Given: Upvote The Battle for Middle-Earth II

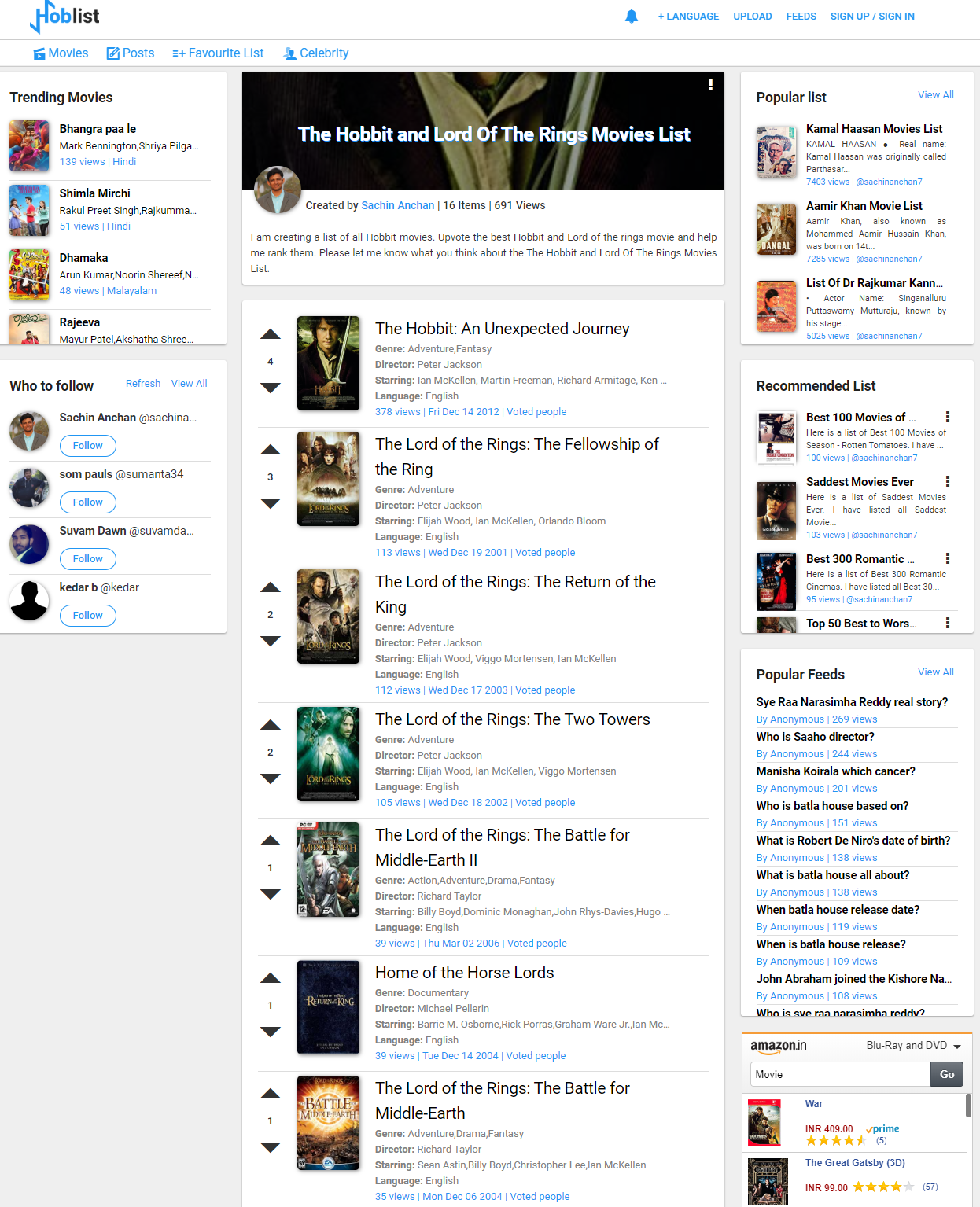Looking at the screenshot, I should [271, 841].
